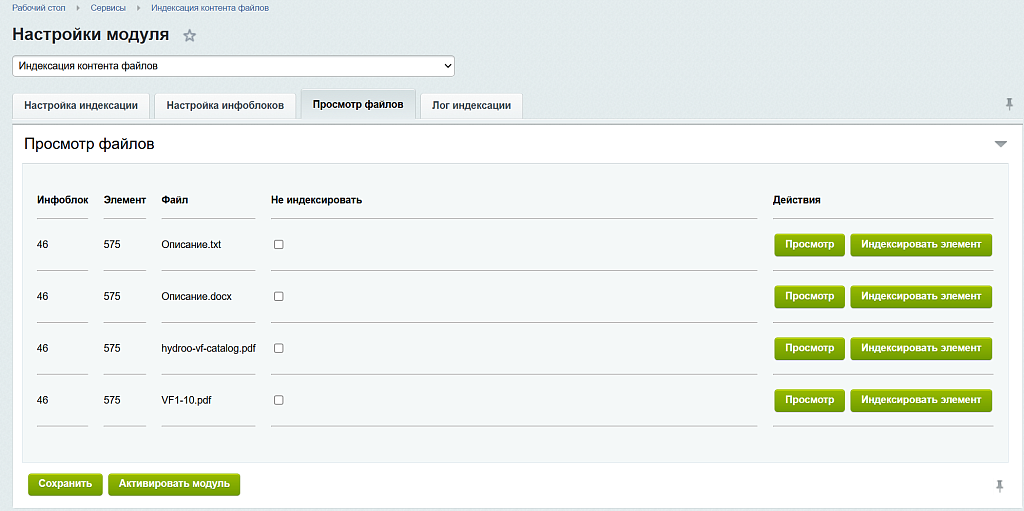The width and height of the screenshot is (1024, 511).
Task: Tick Не индексировать checkbox for VF1-10.pdf
Action: (279, 400)
